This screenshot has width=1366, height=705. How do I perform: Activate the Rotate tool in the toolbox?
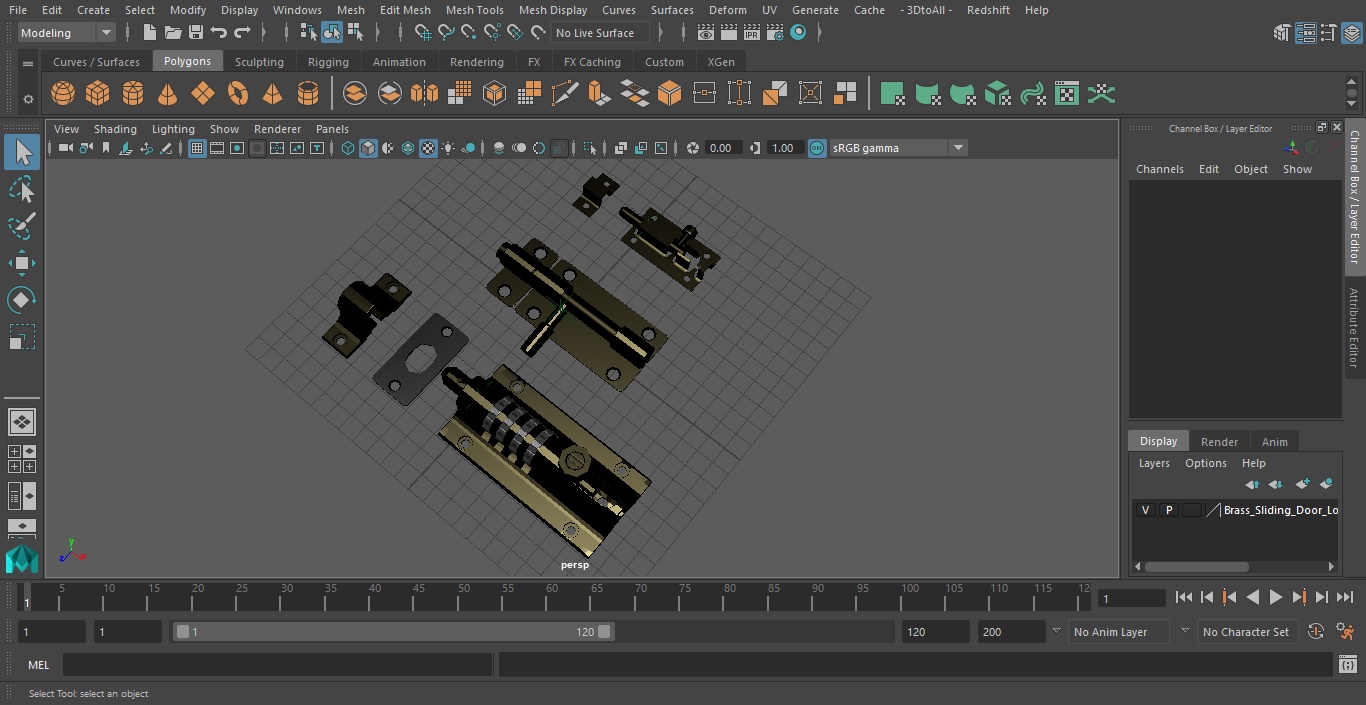click(21, 300)
